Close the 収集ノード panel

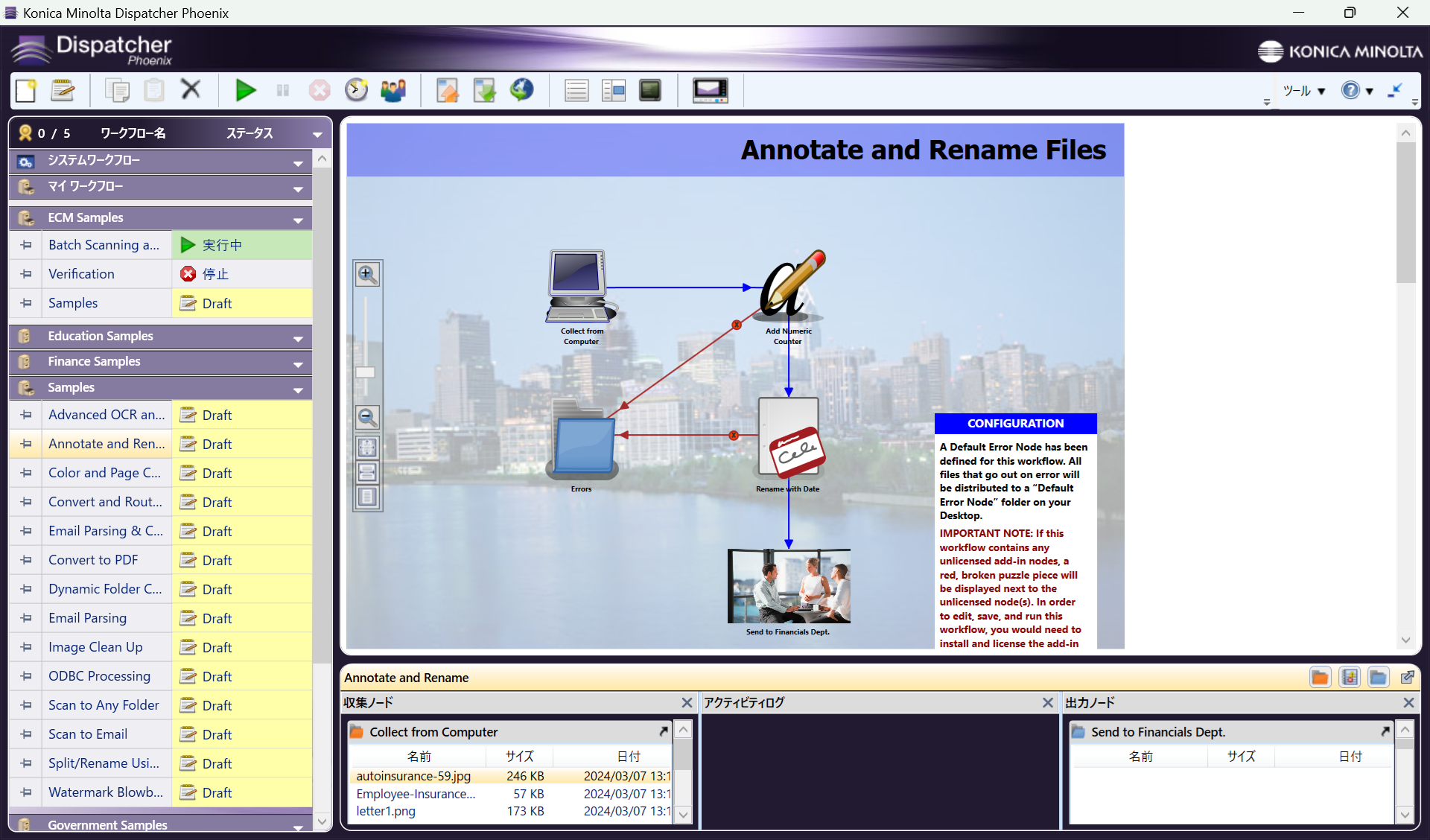pyautogui.click(x=686, y=702)
